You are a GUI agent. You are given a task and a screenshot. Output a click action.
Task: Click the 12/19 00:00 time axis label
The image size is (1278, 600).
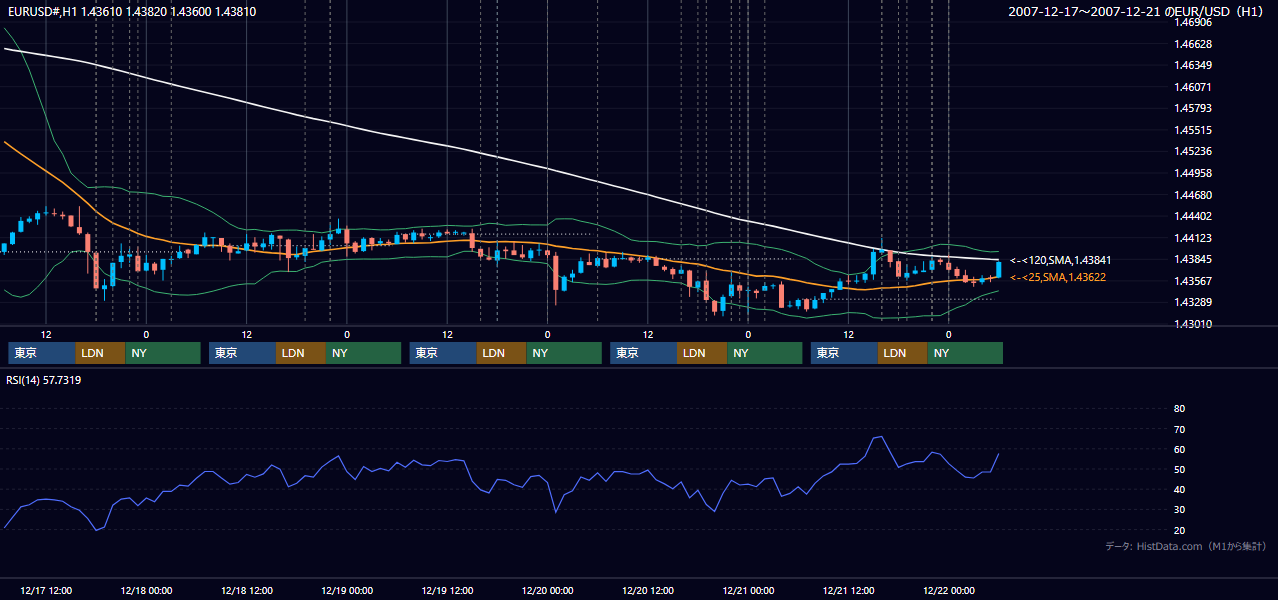coord(347,590)
